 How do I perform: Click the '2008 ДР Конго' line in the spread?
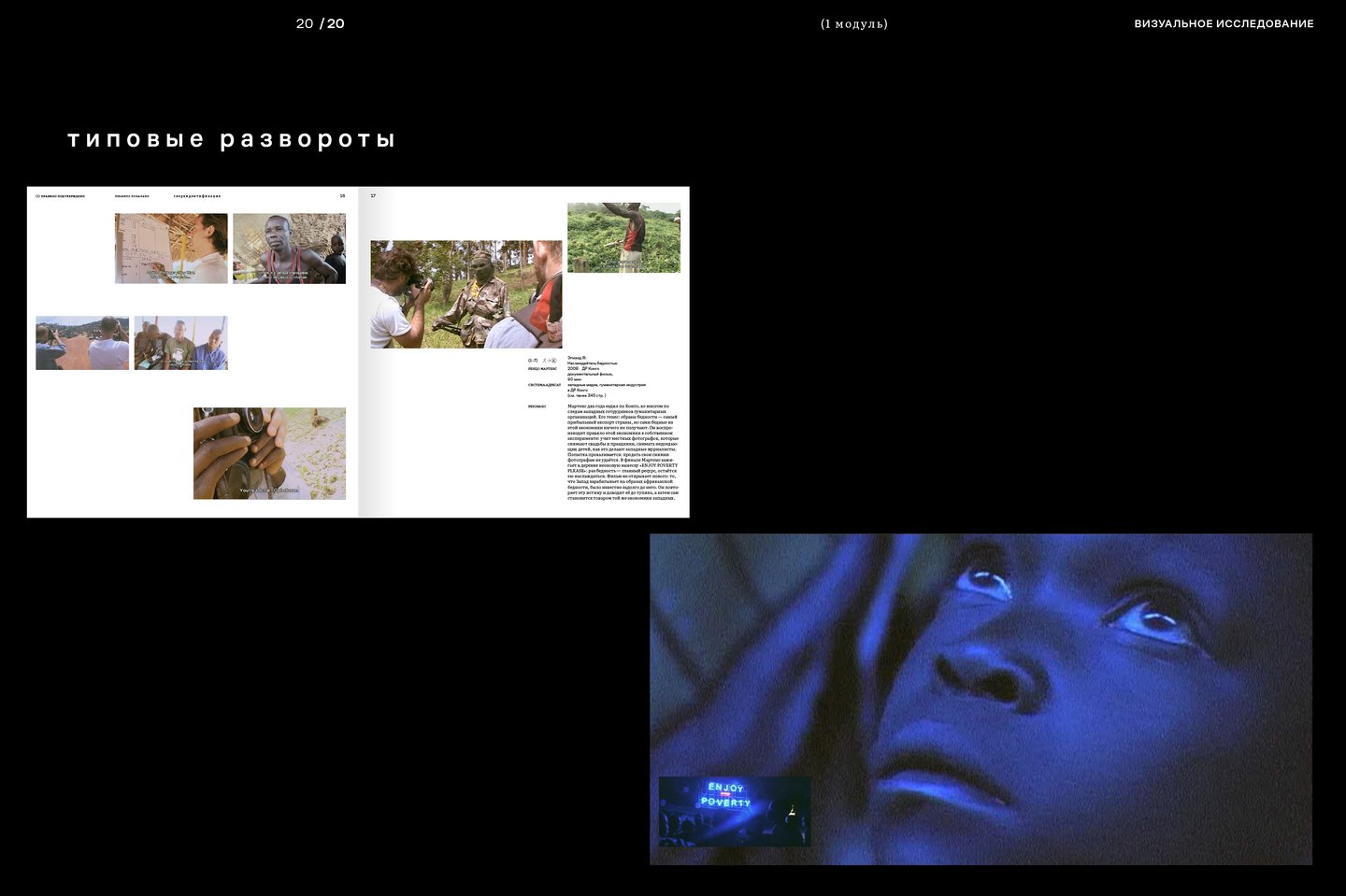(583, 369)
